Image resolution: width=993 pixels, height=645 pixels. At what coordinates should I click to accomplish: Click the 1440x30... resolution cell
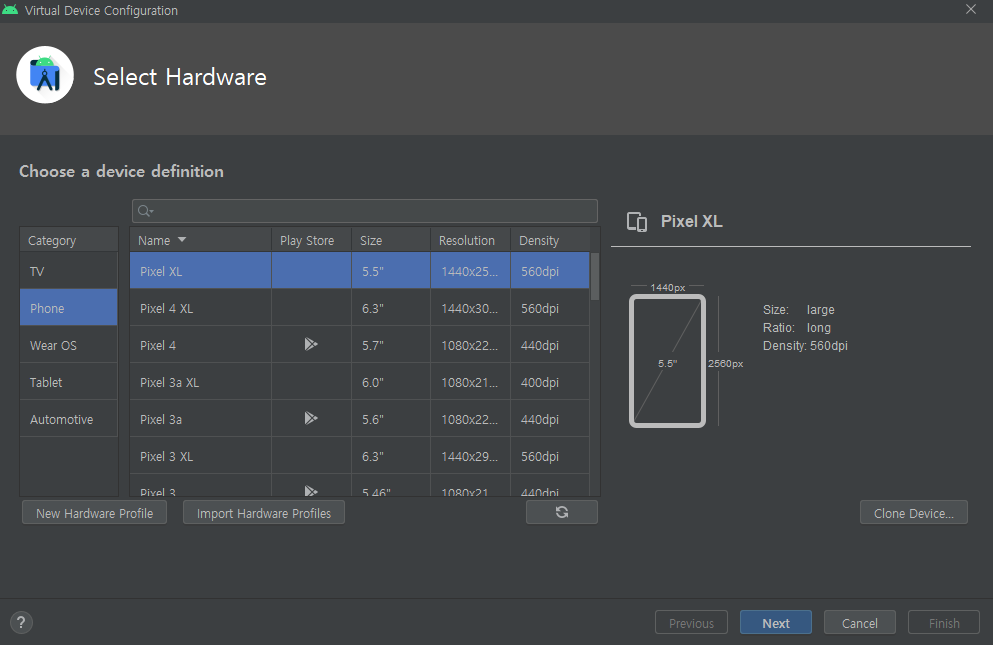pyautogui.click(x=471, y=308)
